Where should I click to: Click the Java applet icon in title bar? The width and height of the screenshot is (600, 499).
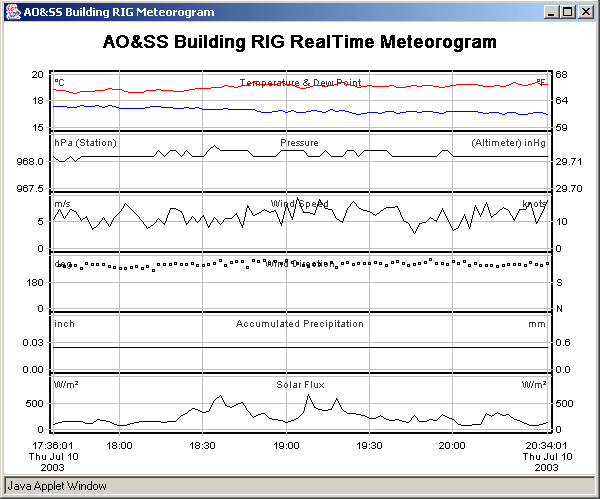[12, 12]
